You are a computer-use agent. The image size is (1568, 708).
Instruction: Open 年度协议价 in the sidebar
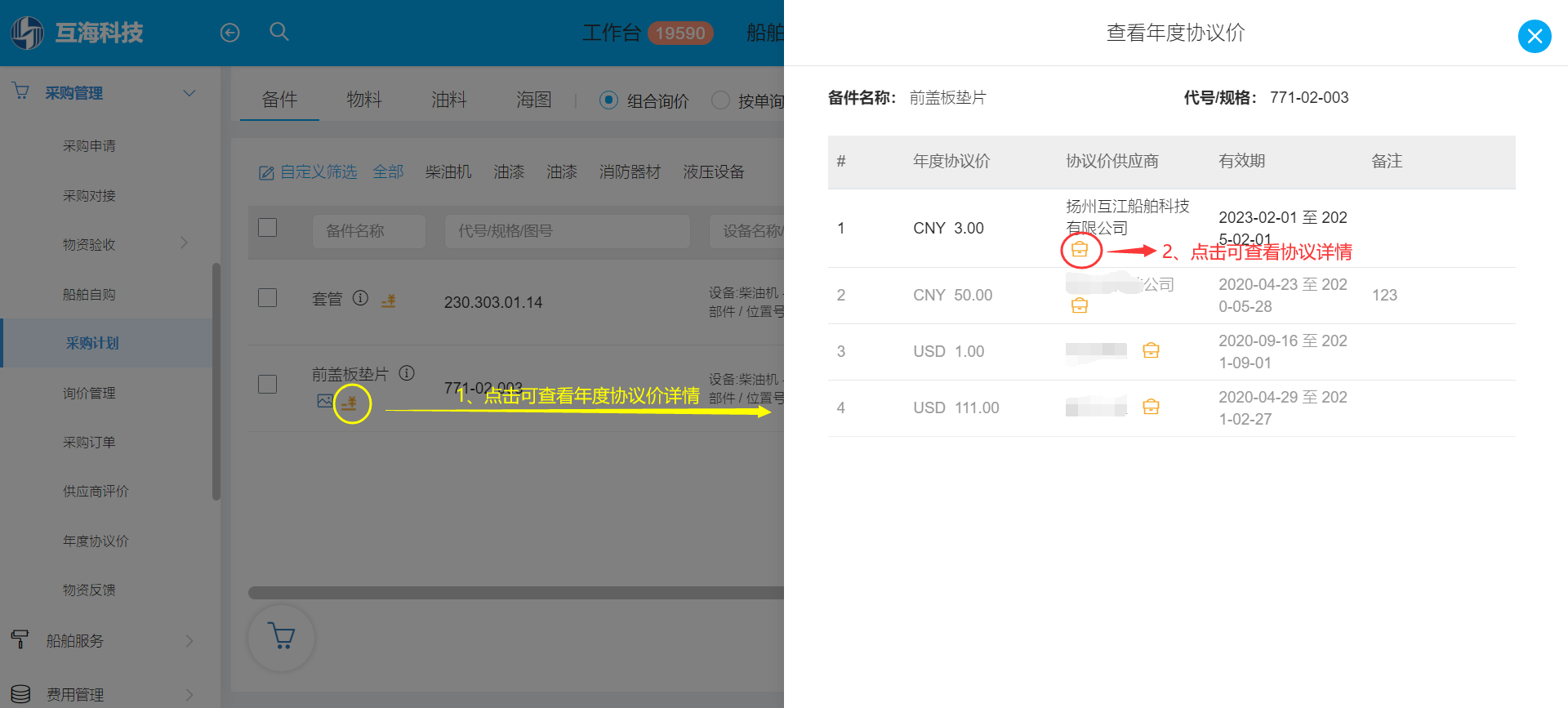pos(96,541)
